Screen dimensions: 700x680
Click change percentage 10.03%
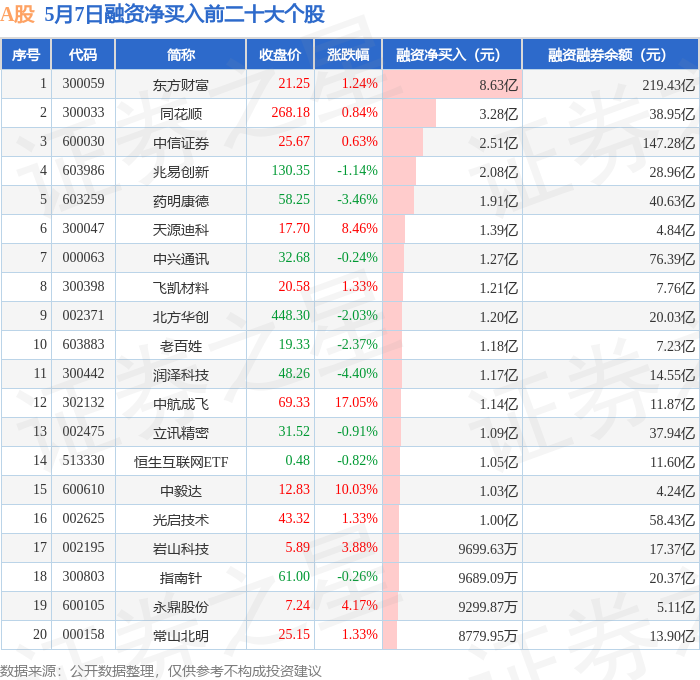(x=356, y=489)
